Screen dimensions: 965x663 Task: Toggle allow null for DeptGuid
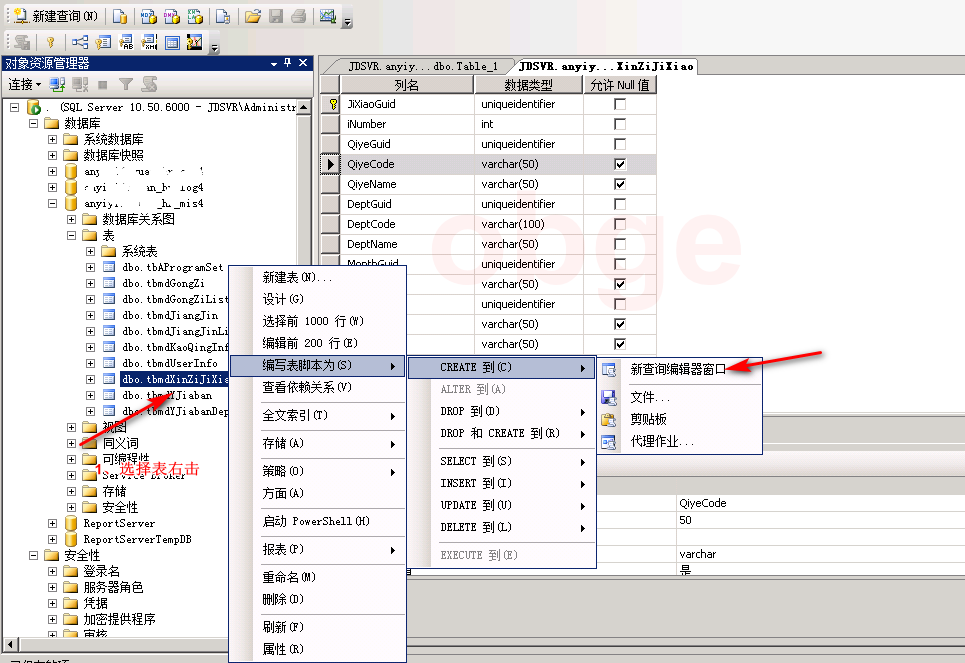coord(620,204)
